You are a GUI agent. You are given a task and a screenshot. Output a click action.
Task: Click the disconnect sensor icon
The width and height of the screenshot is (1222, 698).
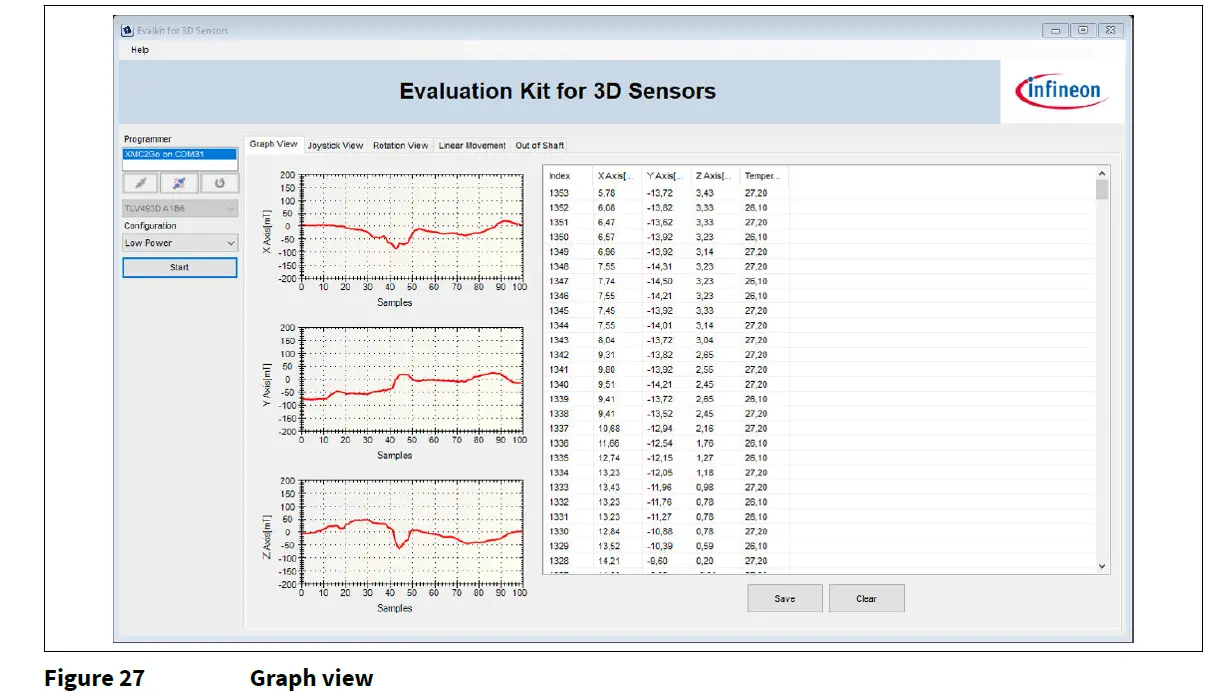point(180,183)
